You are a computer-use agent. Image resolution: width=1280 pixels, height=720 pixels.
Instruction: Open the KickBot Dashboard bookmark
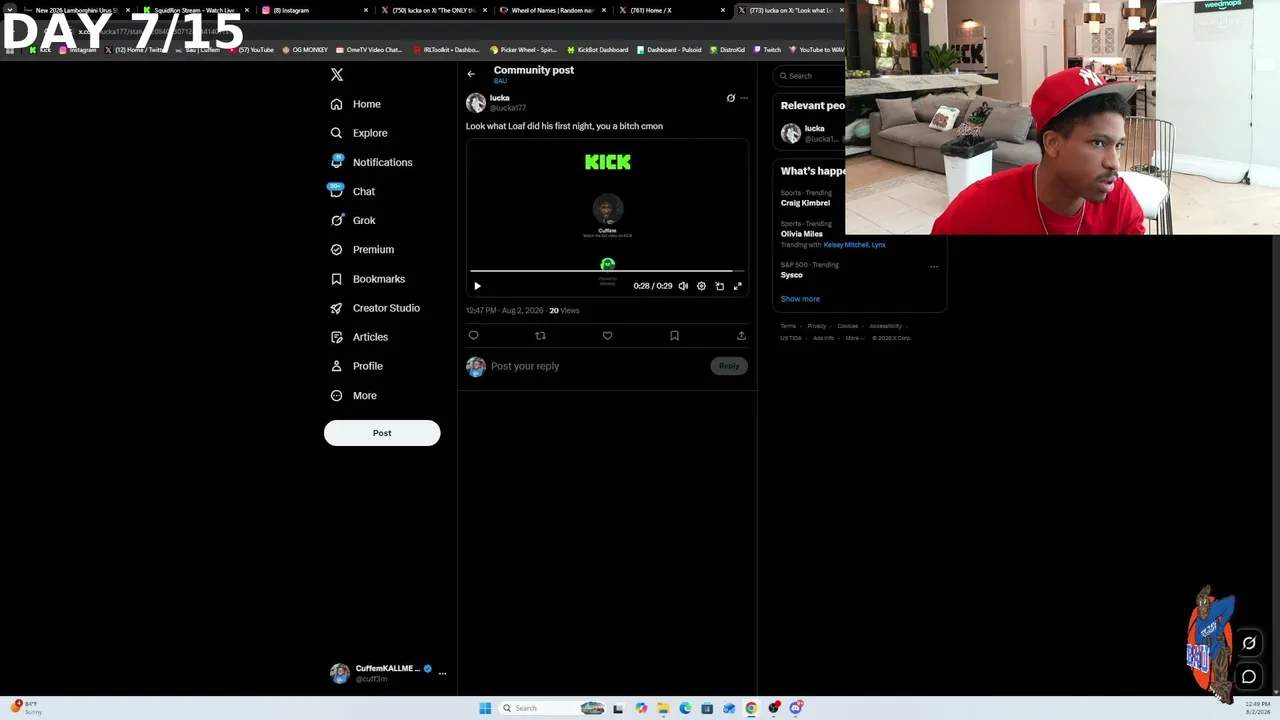click(x=597, y=50)
